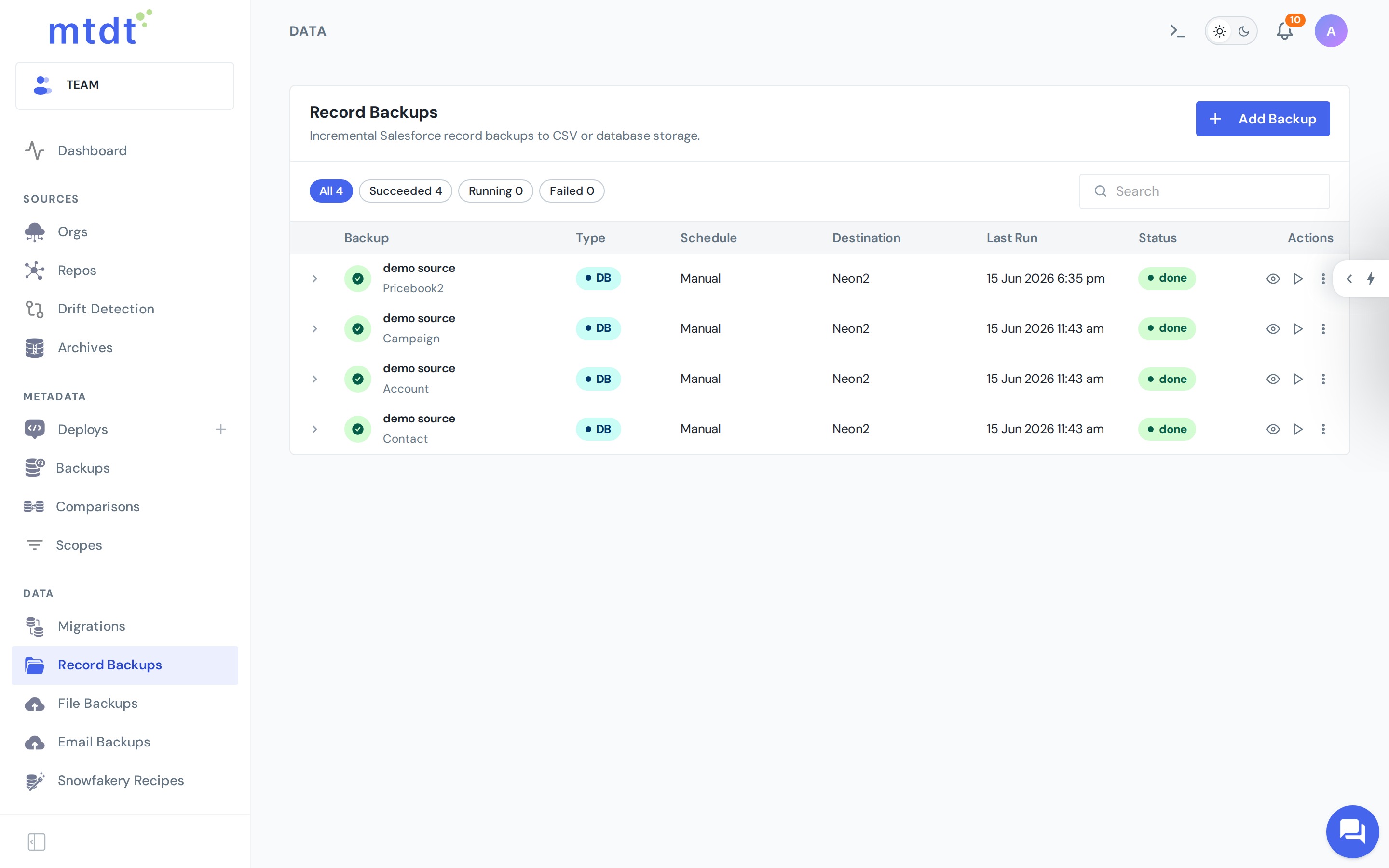Switch to light theme sun icon
The height and width of the screenshot is (868, 1389).
tap(1219, 31)
